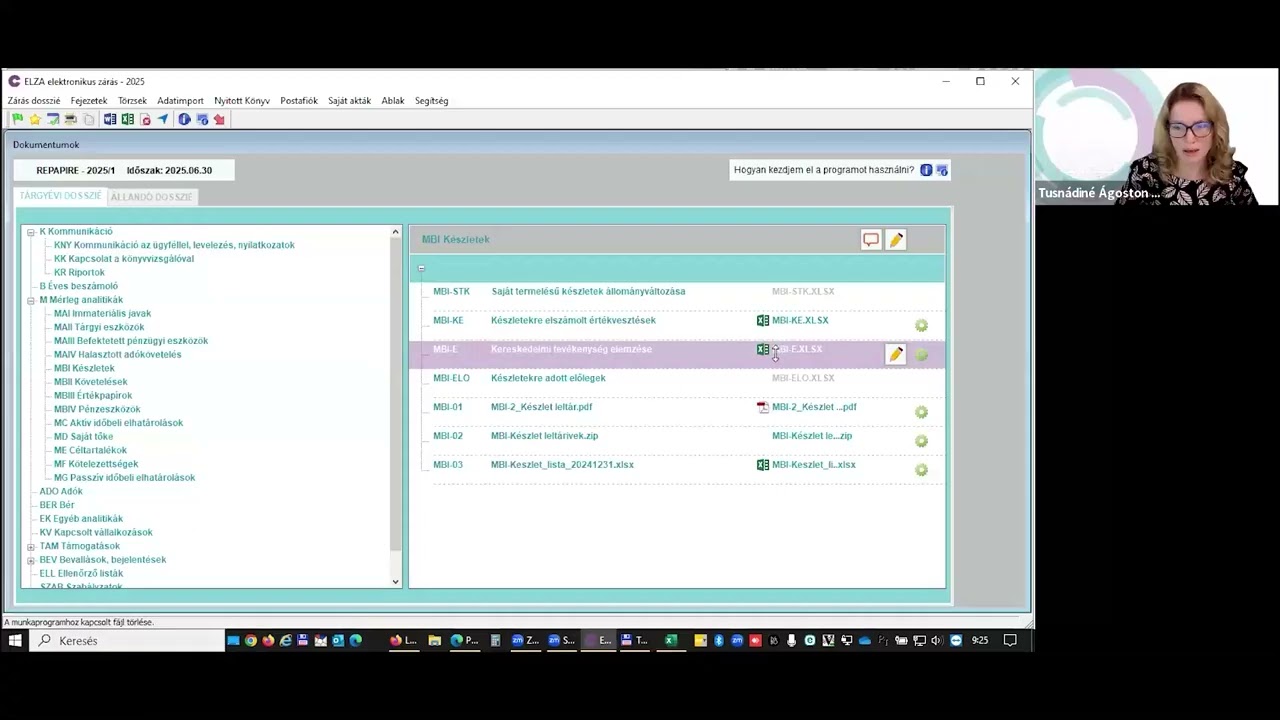Click the Windows Start button
The width and height of the screenshot is (1280, 720).
(15, 640)
